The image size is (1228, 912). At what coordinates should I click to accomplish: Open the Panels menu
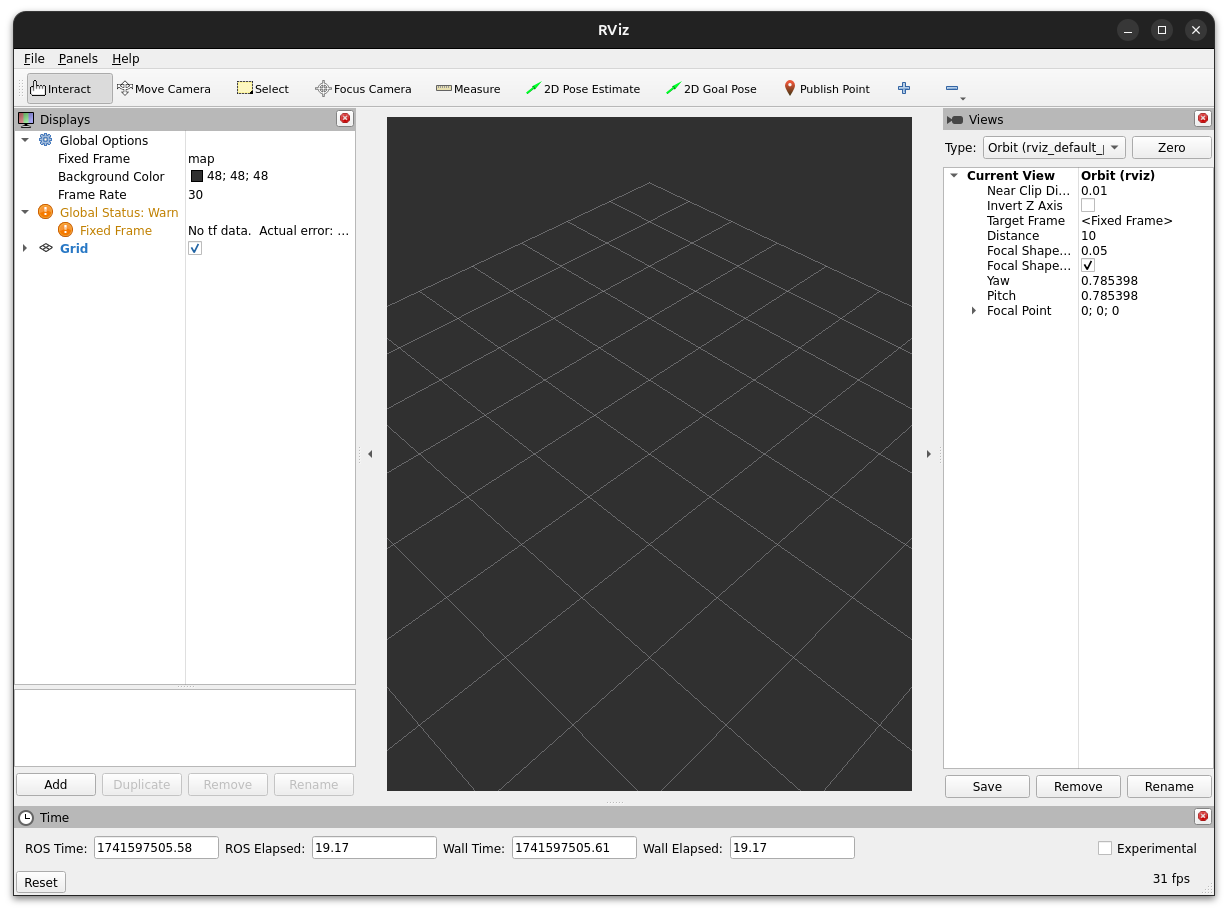[x=78, y=59]
